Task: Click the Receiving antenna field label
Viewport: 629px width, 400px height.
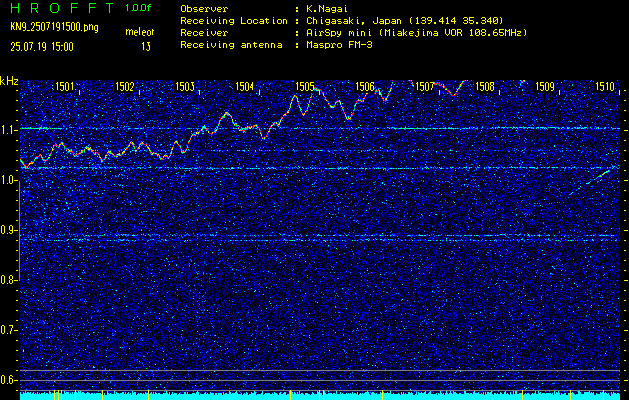Action: [231, 45]
